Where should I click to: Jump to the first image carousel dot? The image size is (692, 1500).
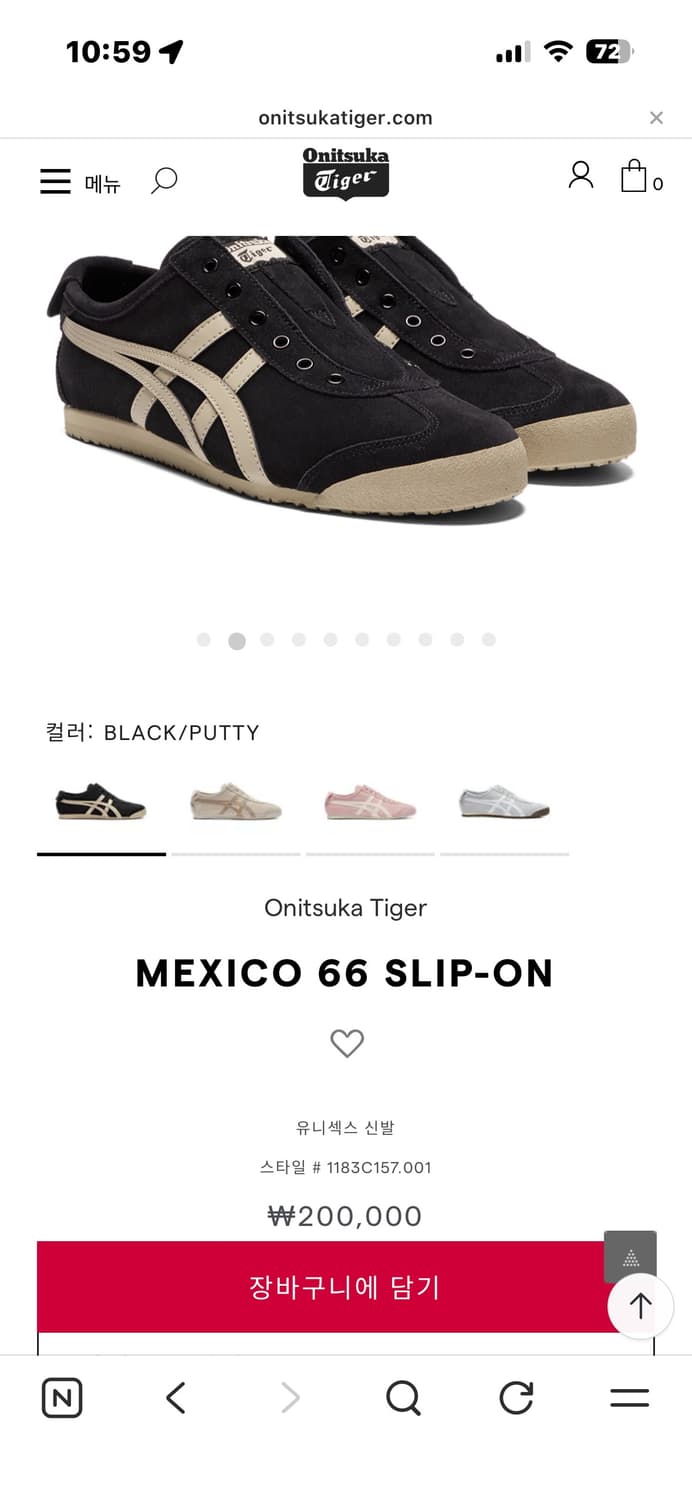tap(204, 640)
